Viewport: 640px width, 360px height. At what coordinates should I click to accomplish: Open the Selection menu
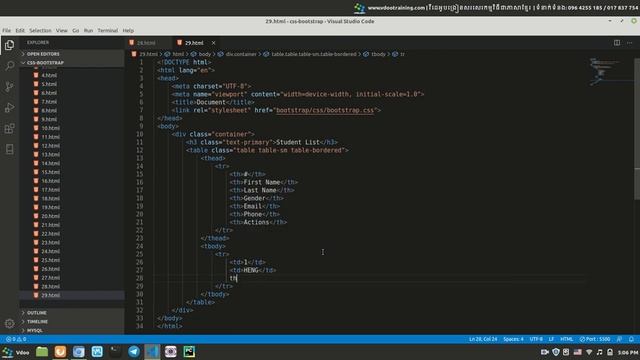40,31
